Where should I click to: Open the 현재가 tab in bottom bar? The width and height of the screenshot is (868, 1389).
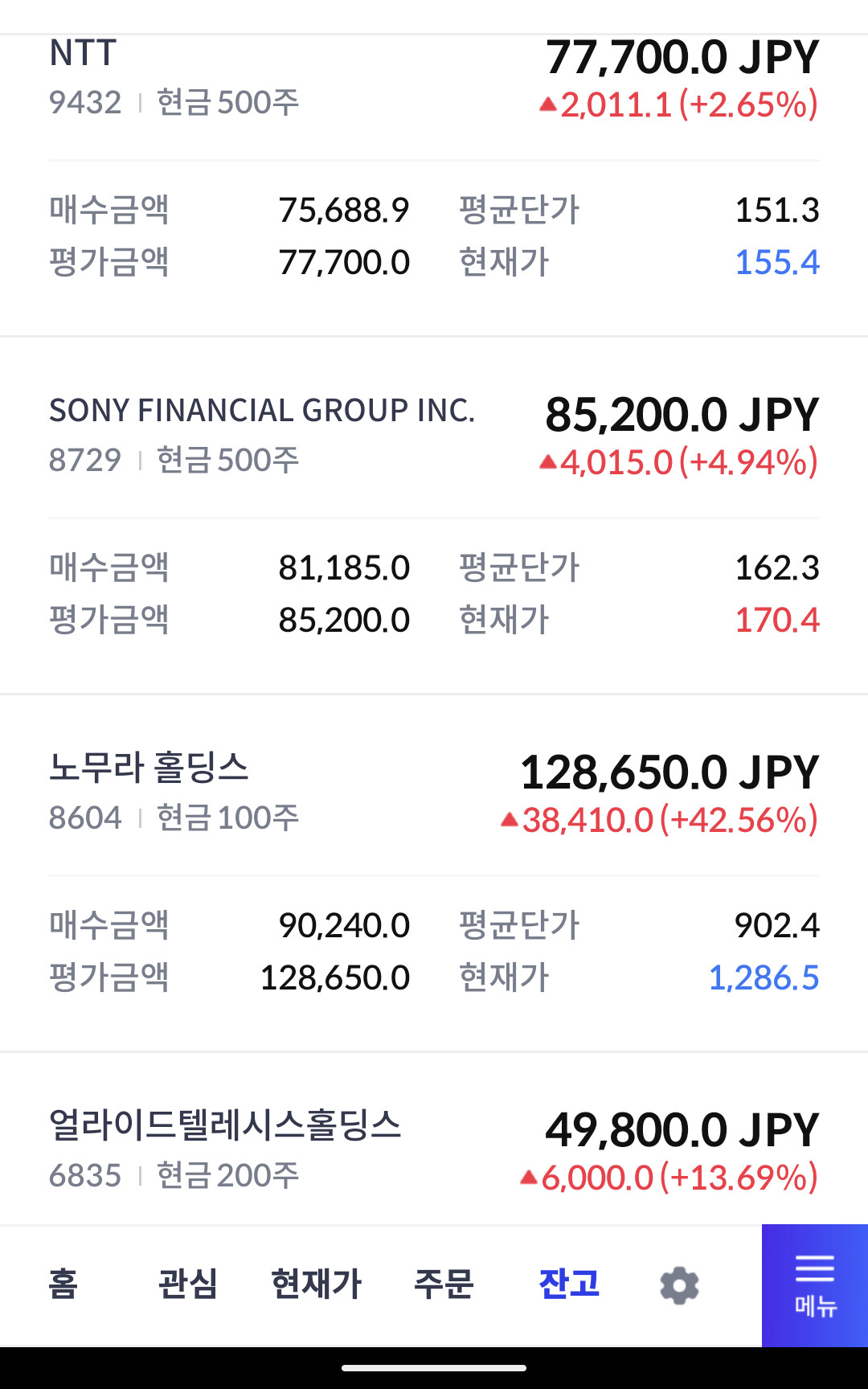tap(316, 1284)
